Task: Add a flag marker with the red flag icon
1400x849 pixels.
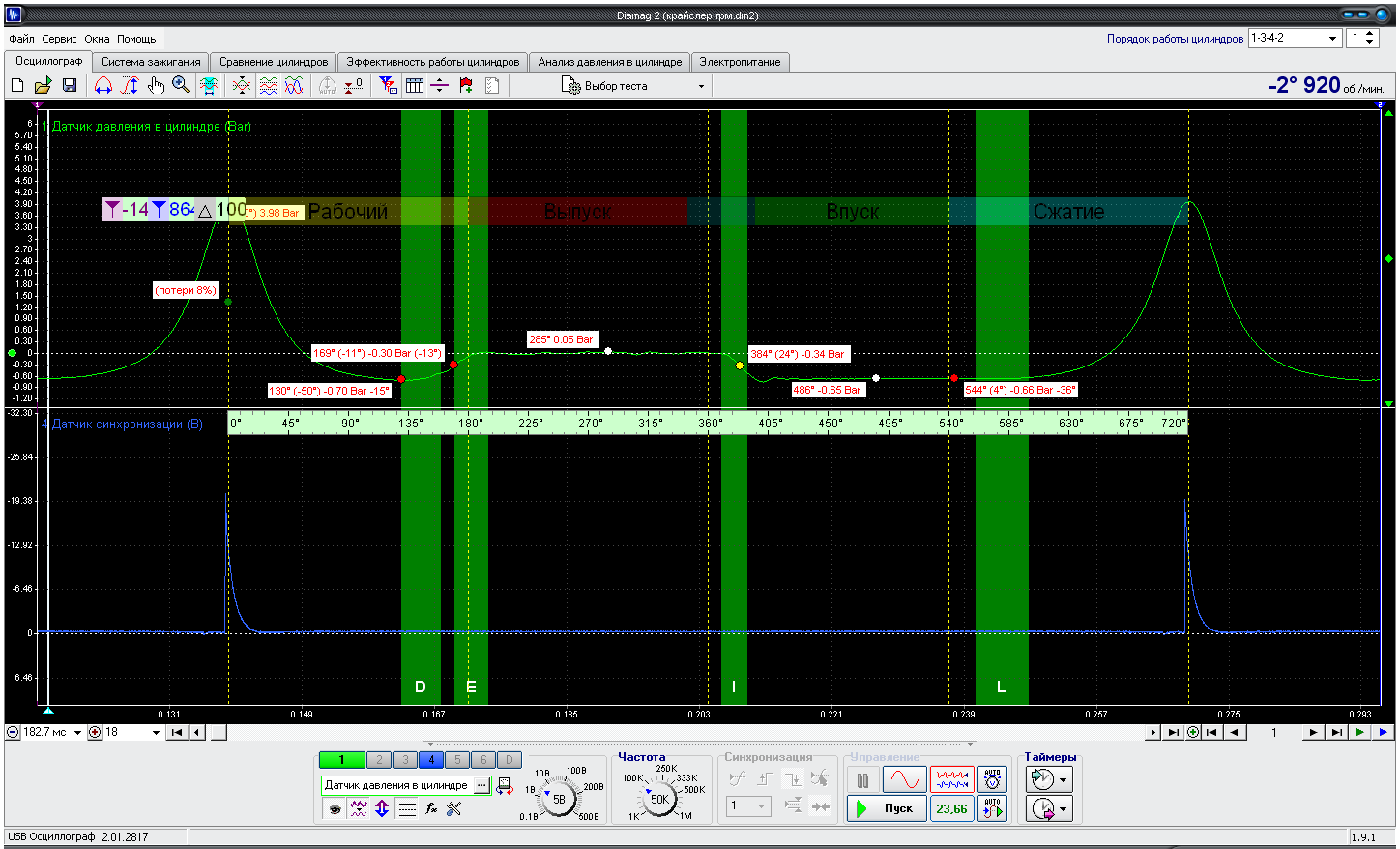Action: 466,86
